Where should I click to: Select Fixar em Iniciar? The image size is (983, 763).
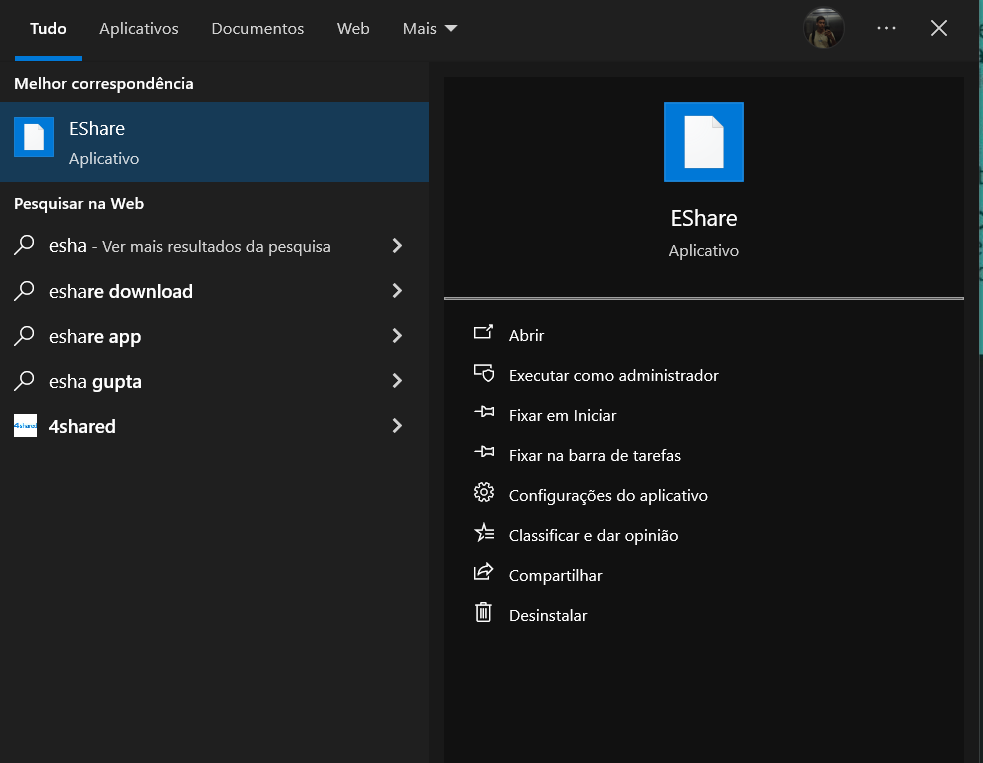tap(562, 416)
